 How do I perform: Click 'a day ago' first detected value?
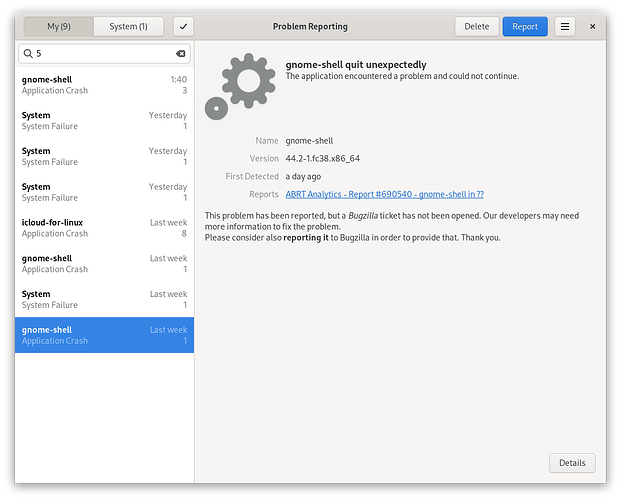point(303,176)
